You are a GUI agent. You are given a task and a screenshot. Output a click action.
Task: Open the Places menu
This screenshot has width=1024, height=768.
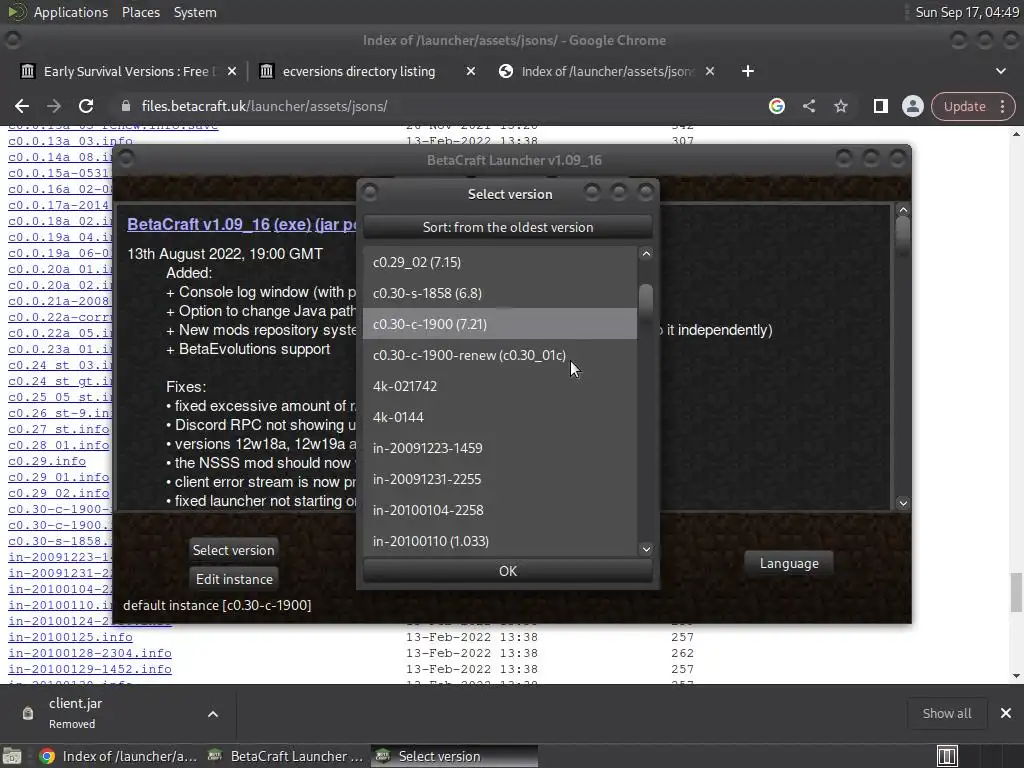(x=140, y=12)
